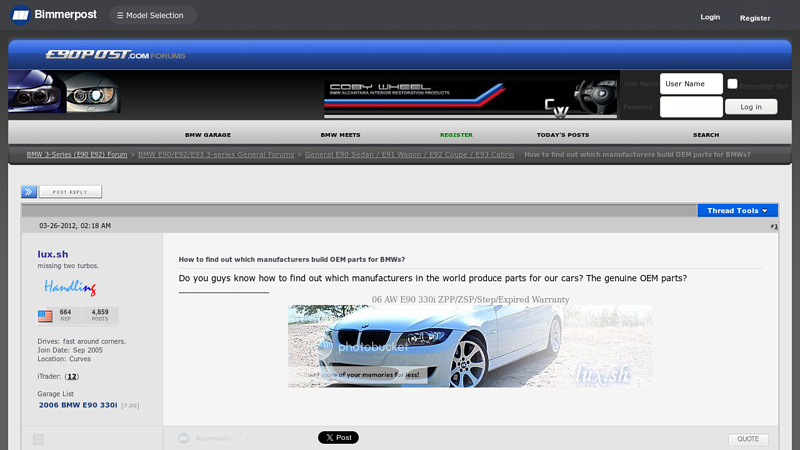
Task: Toggle the Remember Me checkbox
Action: [x=732, y=84]
